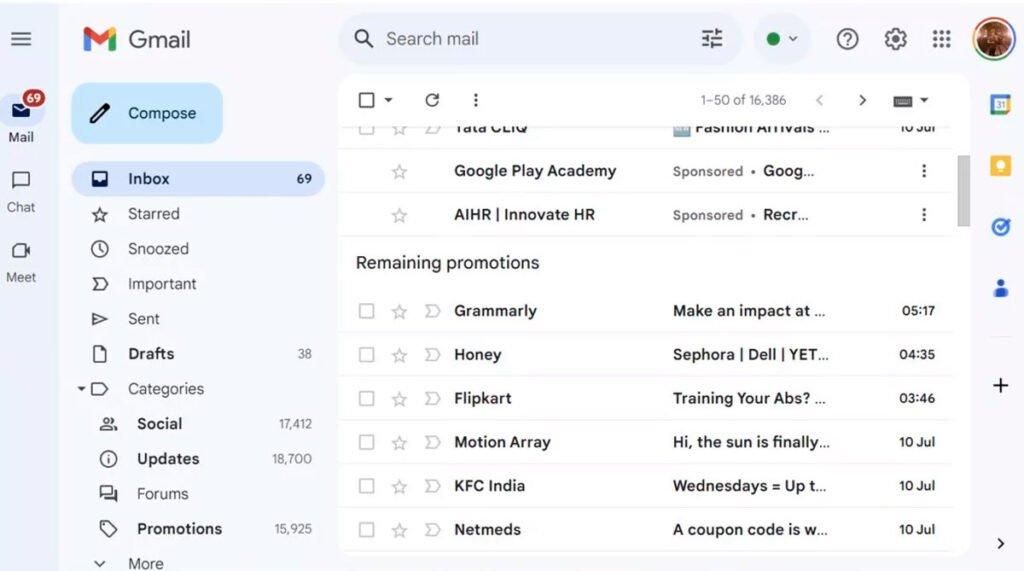Check the KFC India email checkbox

367,486
